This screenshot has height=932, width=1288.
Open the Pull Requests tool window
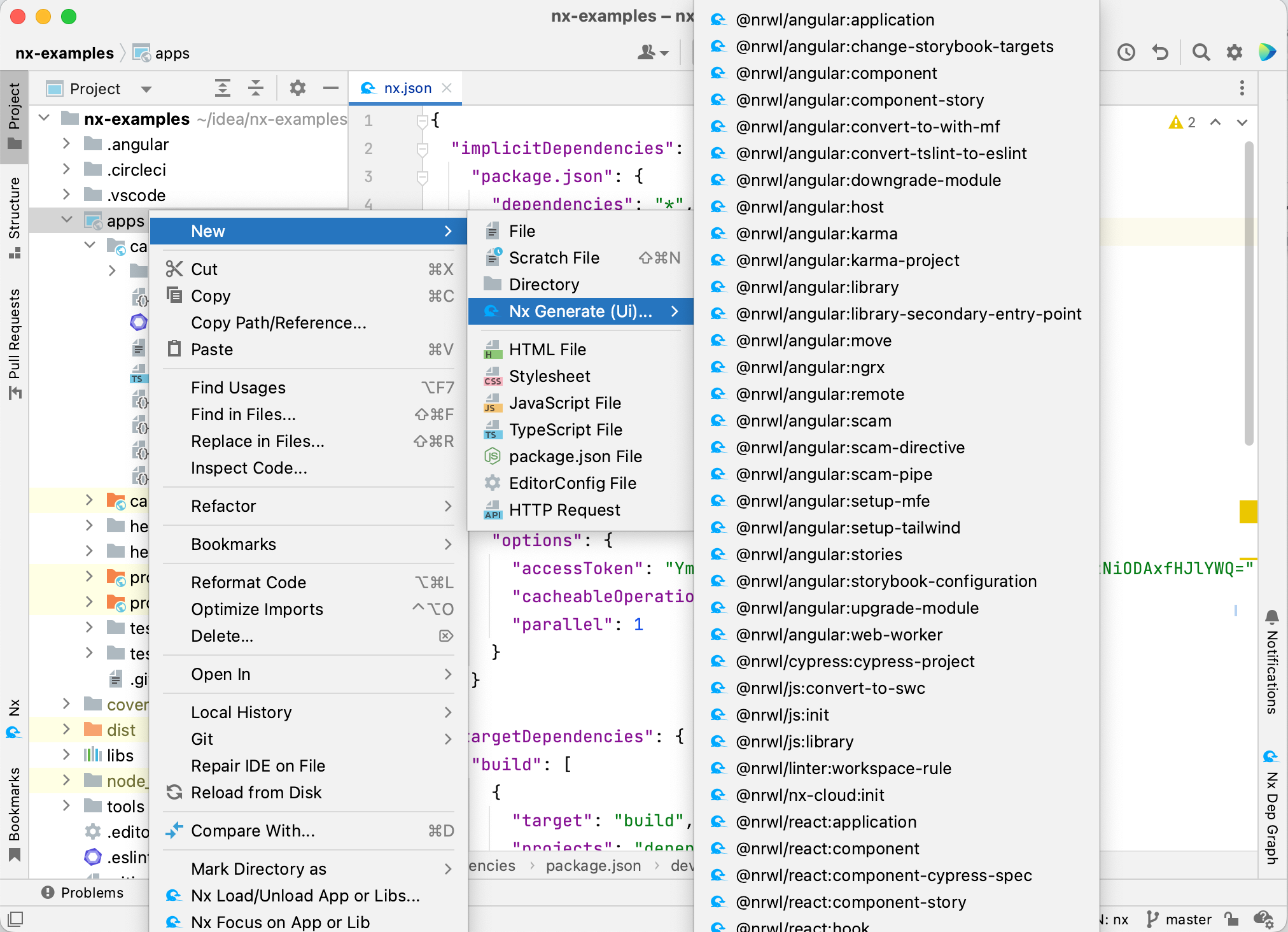click(14, 344)
